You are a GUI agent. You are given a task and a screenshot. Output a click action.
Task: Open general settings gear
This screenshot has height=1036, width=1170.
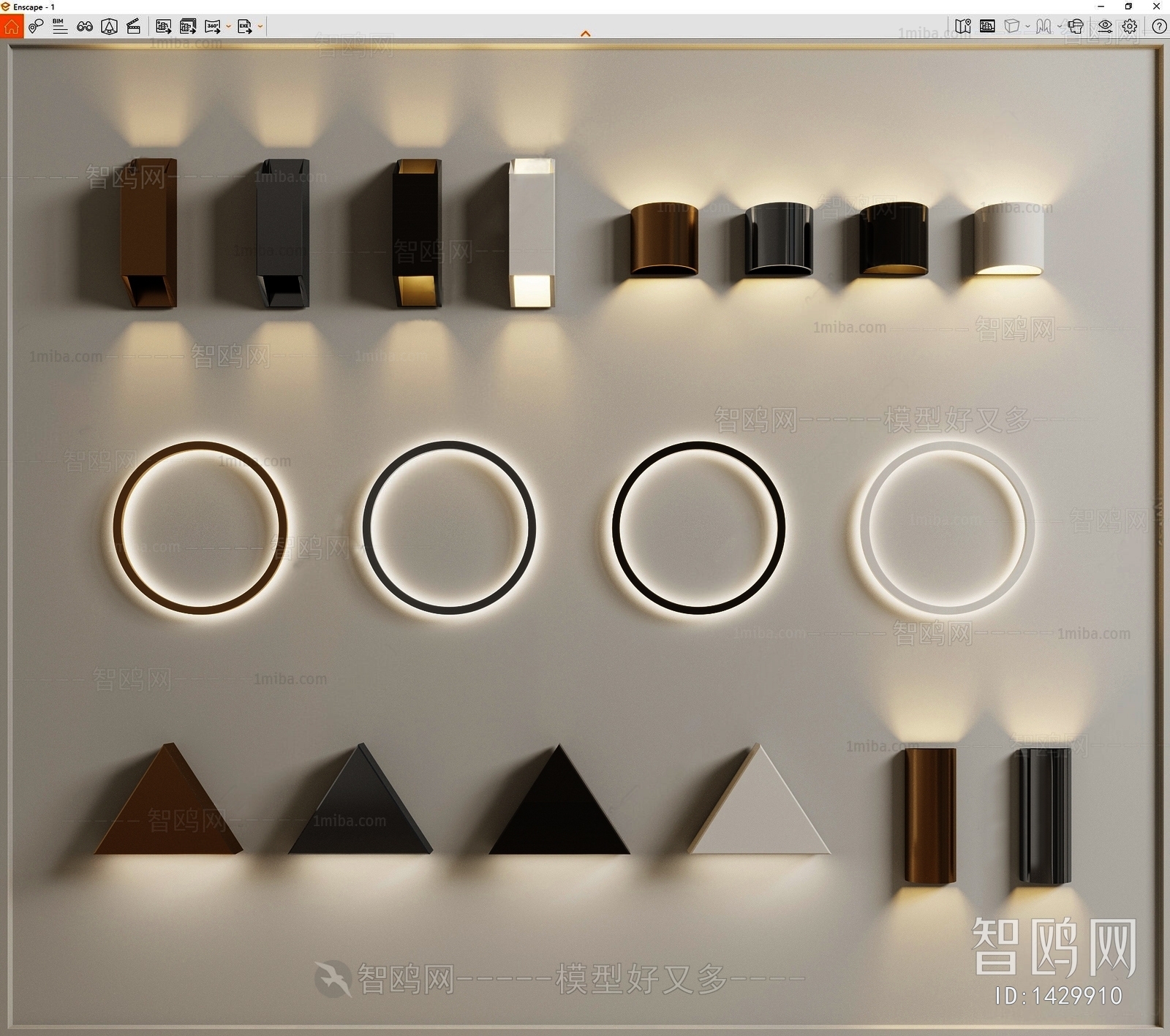point(1130,27)
